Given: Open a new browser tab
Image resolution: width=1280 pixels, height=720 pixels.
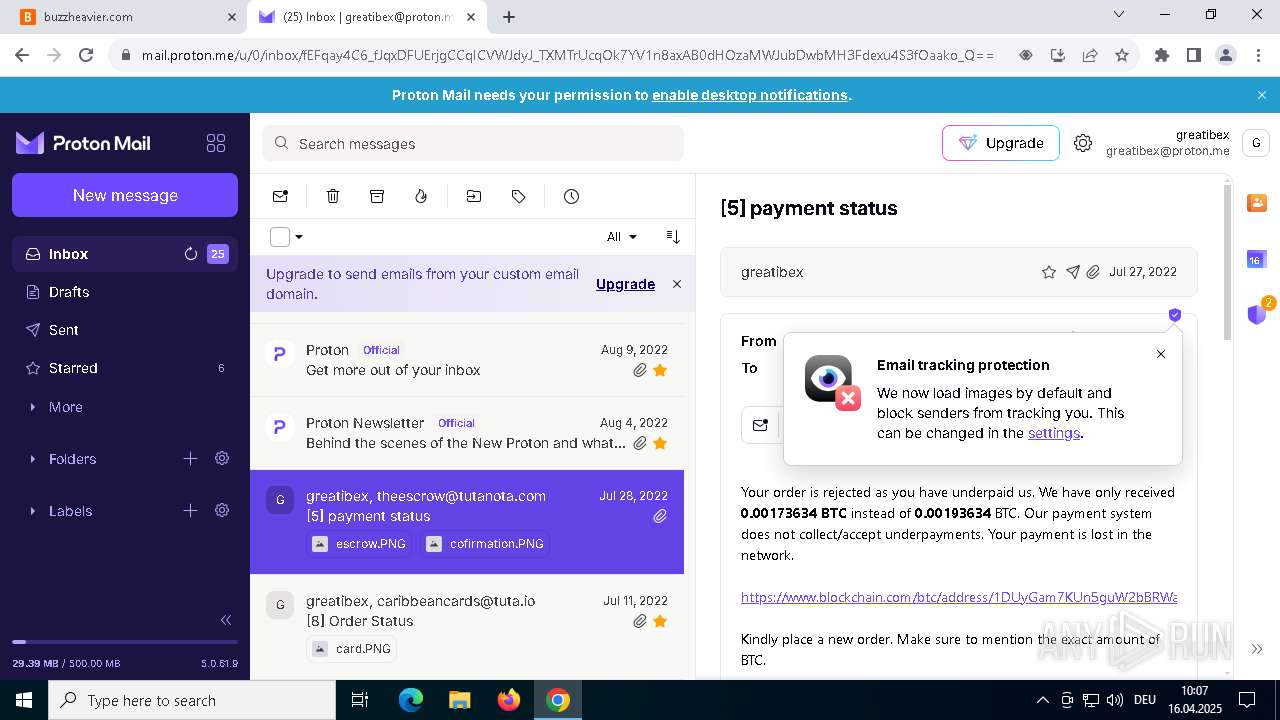Looking at the screenshot, I should pos(509,17).
